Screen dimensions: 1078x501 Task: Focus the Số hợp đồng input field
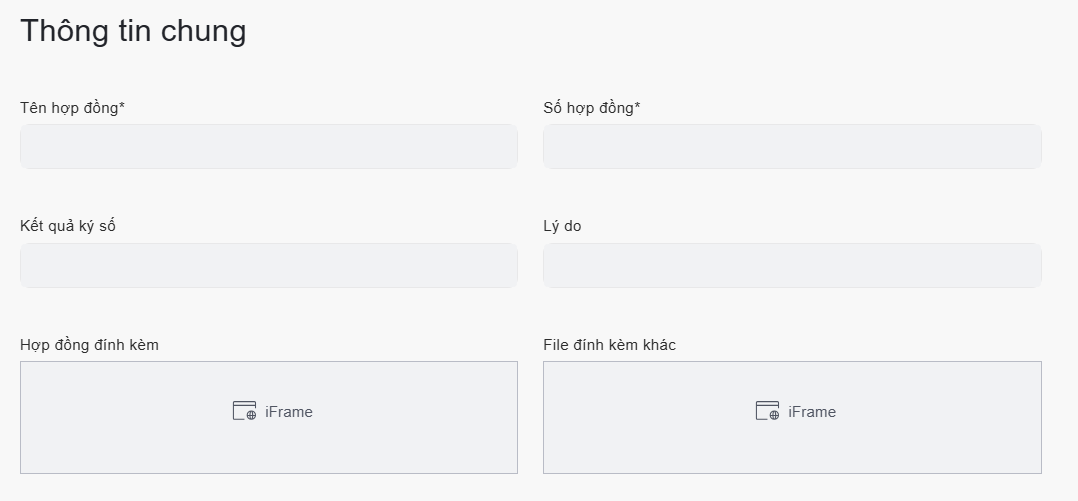coord(792,147)
